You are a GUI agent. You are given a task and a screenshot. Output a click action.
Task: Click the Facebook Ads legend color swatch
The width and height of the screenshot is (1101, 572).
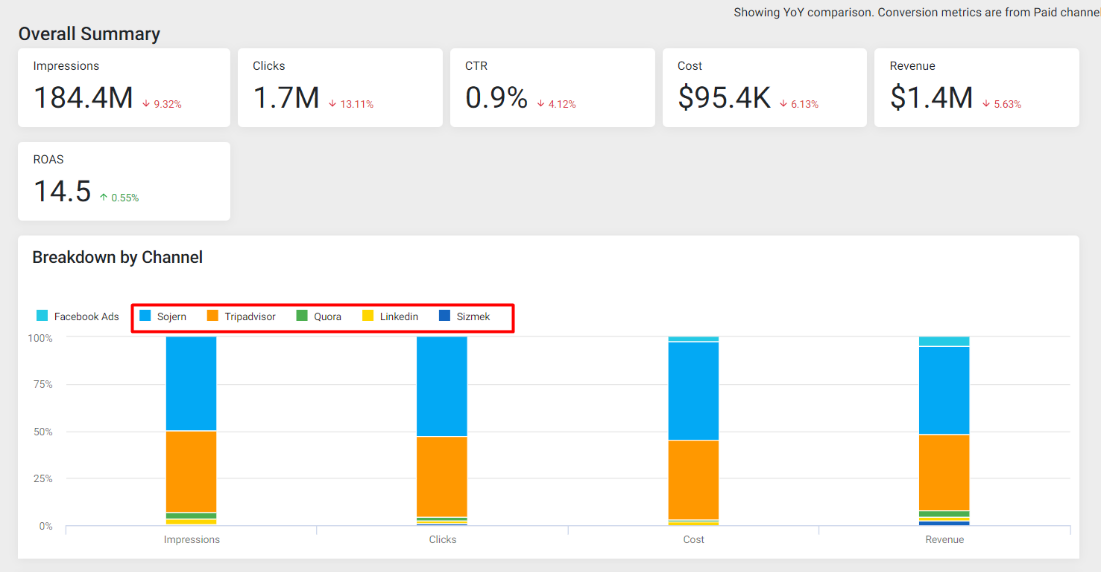point(42,316)
